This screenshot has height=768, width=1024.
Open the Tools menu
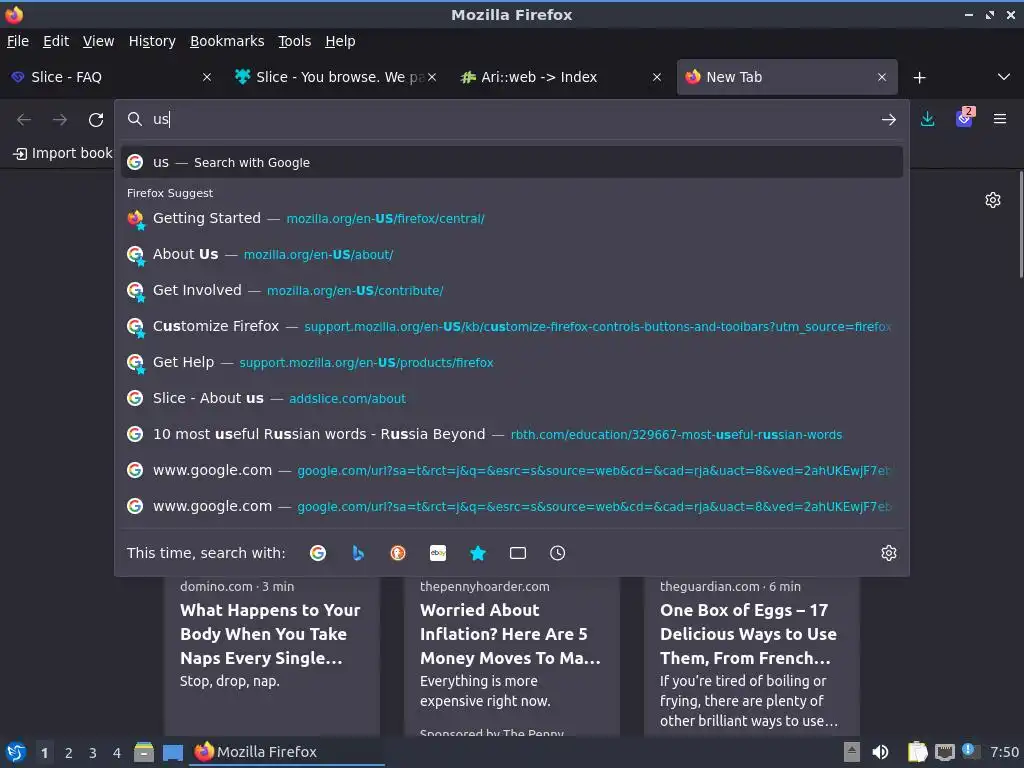tap(295, 41)
